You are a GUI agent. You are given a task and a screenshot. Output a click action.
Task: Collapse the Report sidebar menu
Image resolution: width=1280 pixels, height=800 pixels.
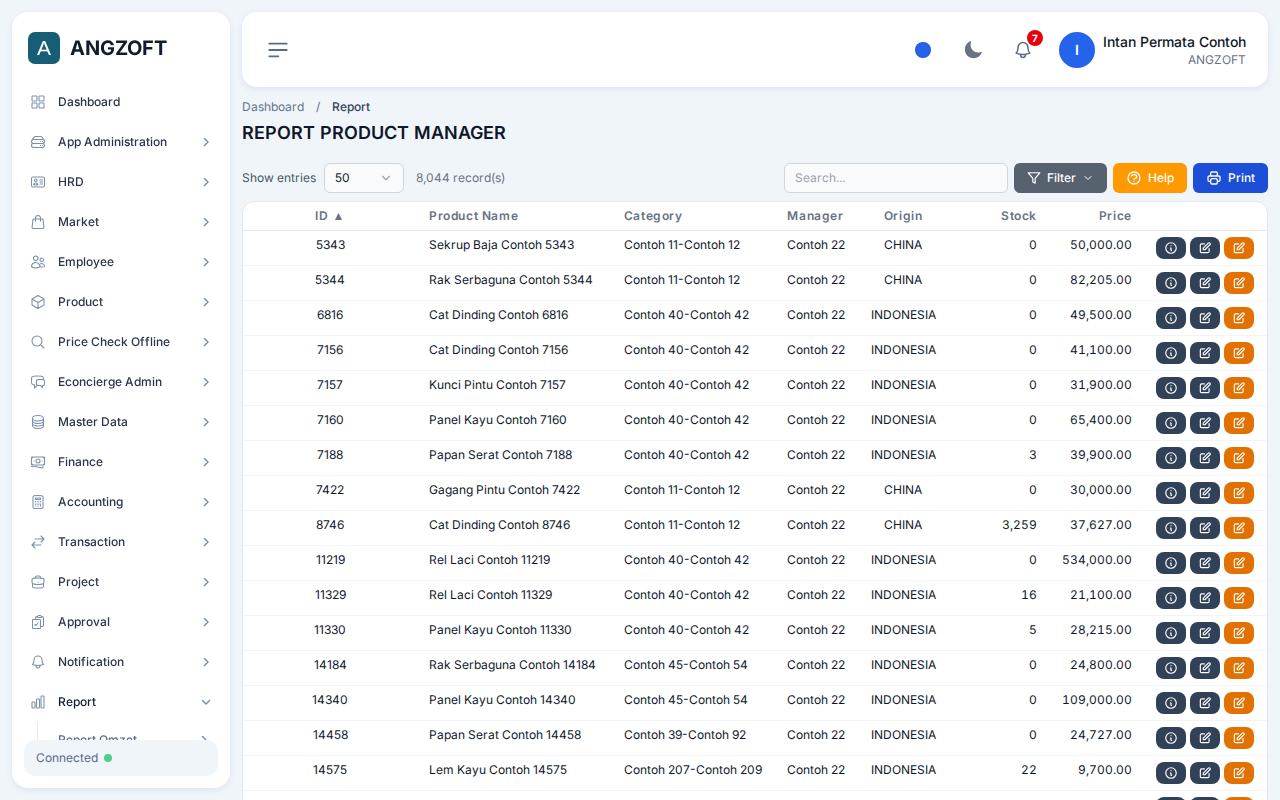tap(121, 702)
